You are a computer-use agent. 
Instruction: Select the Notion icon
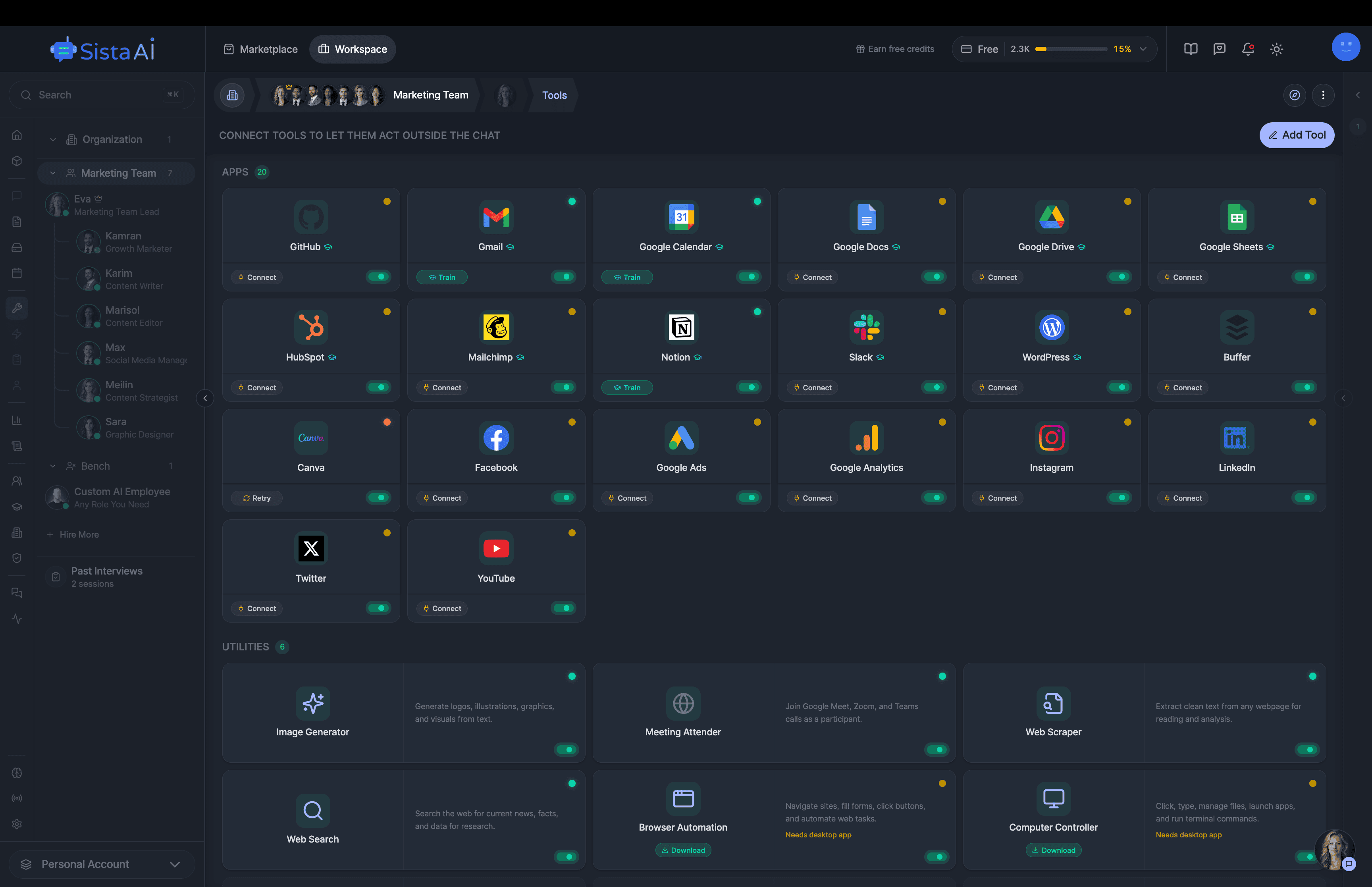tap(681, 328)
